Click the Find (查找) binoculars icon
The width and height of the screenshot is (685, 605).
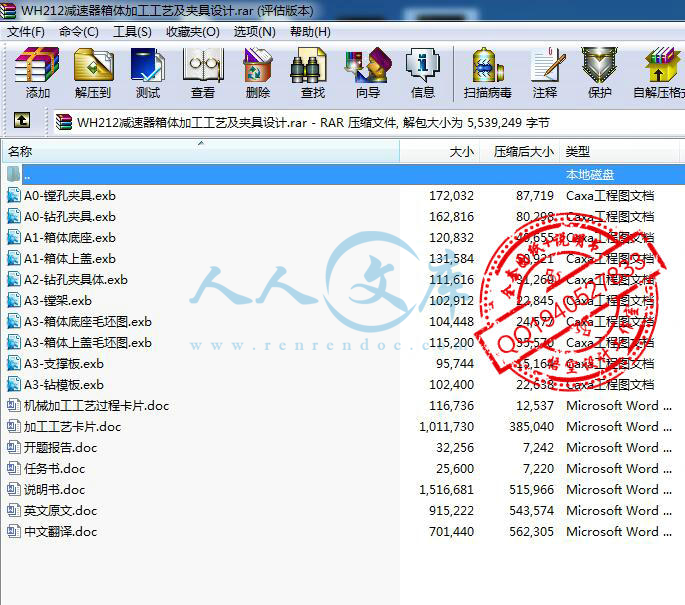(x=308, y=65)
